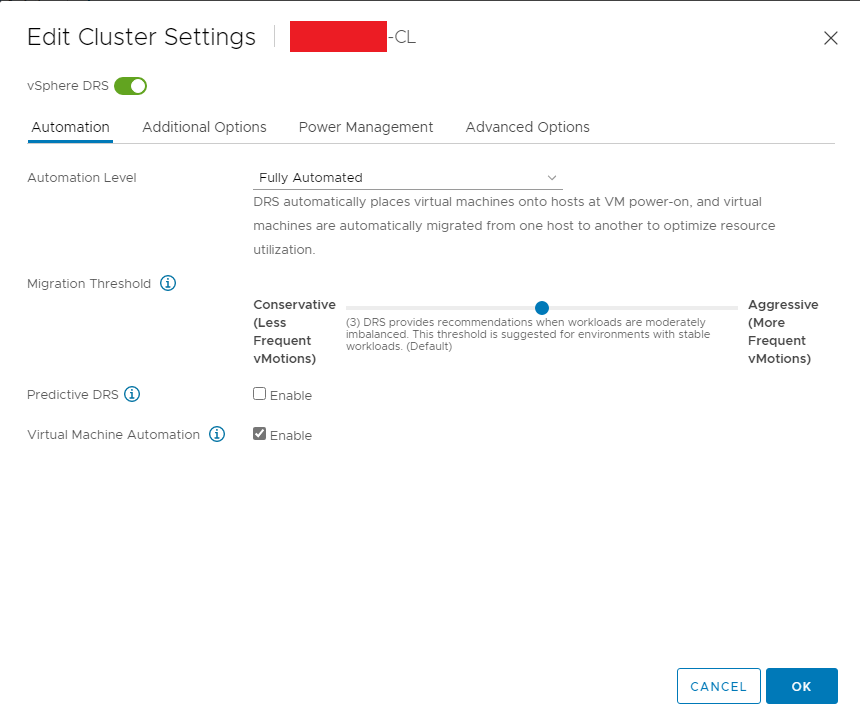Click the 'Virtual Machine Automation' label text
Image resolution: width=860 pixels, height=726 pixels.
114,435
